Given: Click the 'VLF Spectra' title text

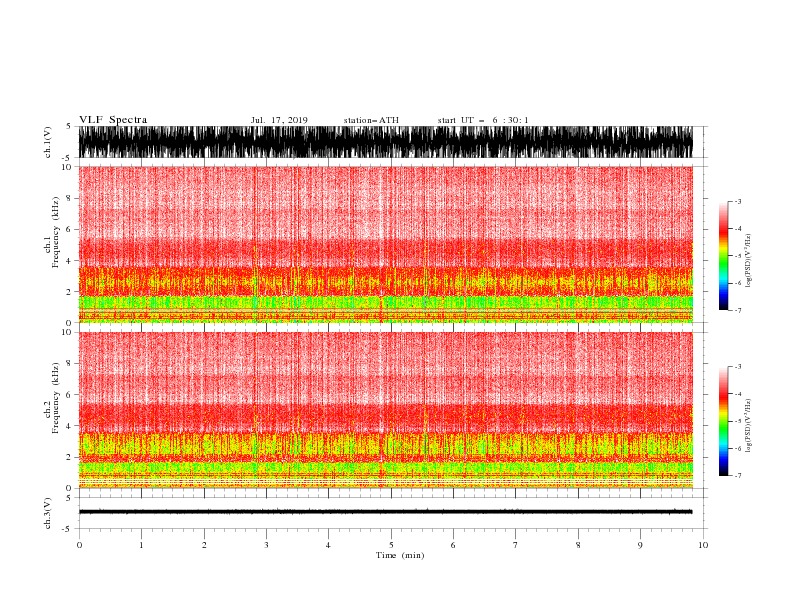Looking at the screenshot, I should 113,120.
